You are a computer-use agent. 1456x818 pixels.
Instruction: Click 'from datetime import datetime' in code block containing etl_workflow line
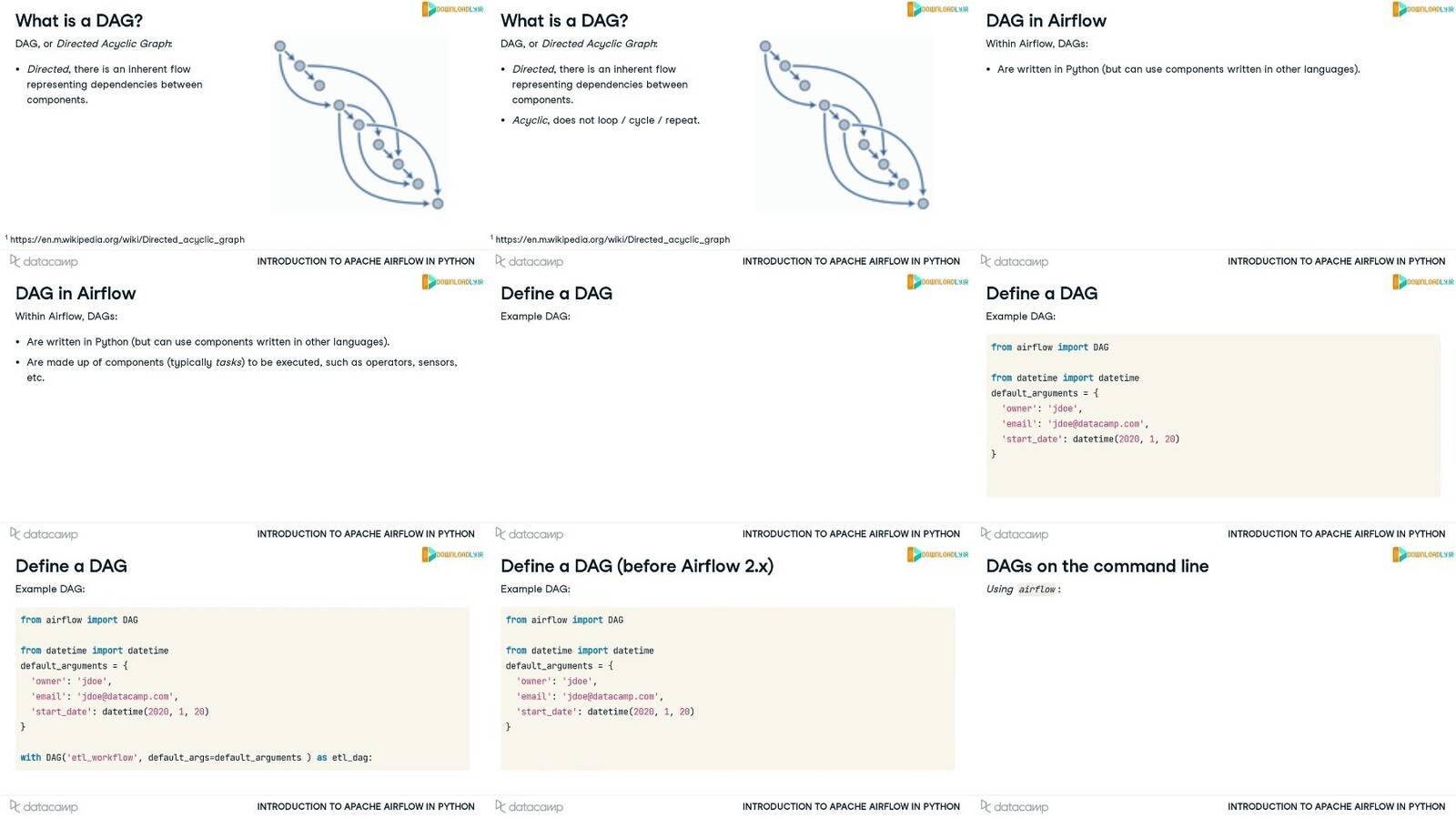(x=95, y=651)
